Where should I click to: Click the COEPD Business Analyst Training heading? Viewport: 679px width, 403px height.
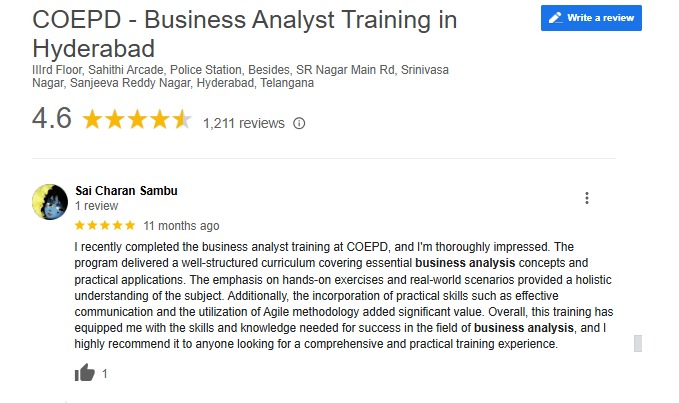tap(244, 33)
